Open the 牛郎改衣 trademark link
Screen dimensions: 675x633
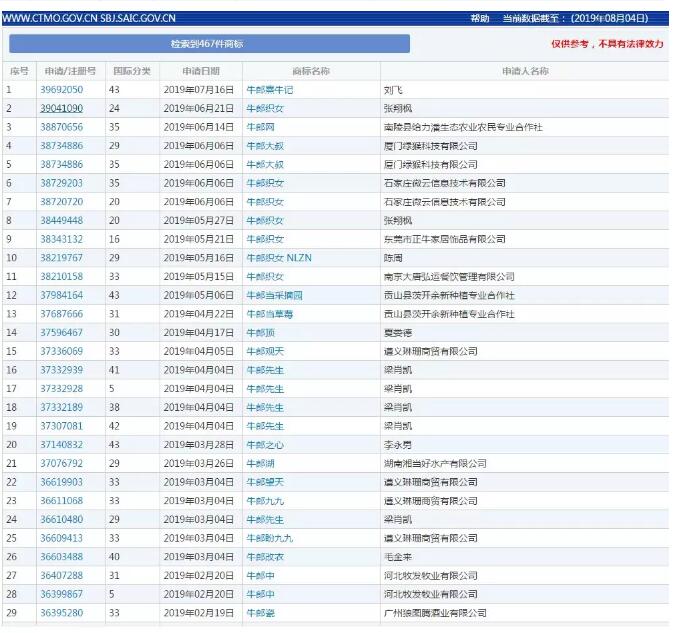coord(265,557)
